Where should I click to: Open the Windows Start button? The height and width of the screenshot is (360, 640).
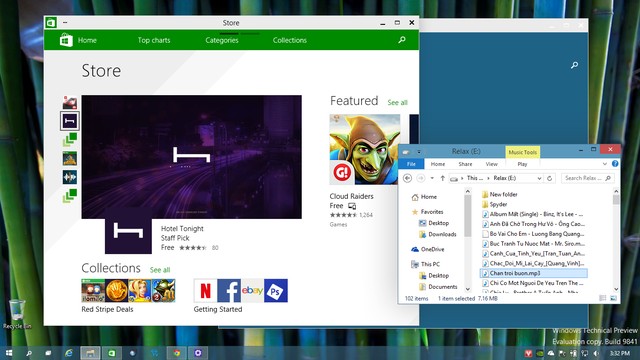(x=9, y=353)
